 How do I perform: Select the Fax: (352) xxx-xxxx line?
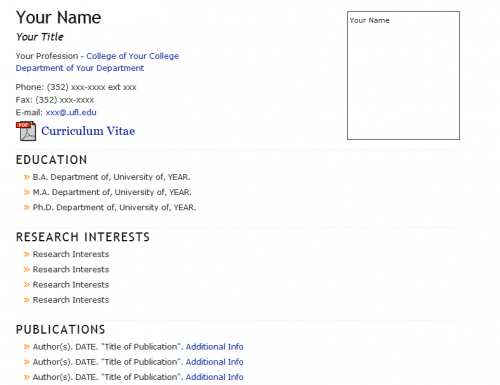point(55,100)
